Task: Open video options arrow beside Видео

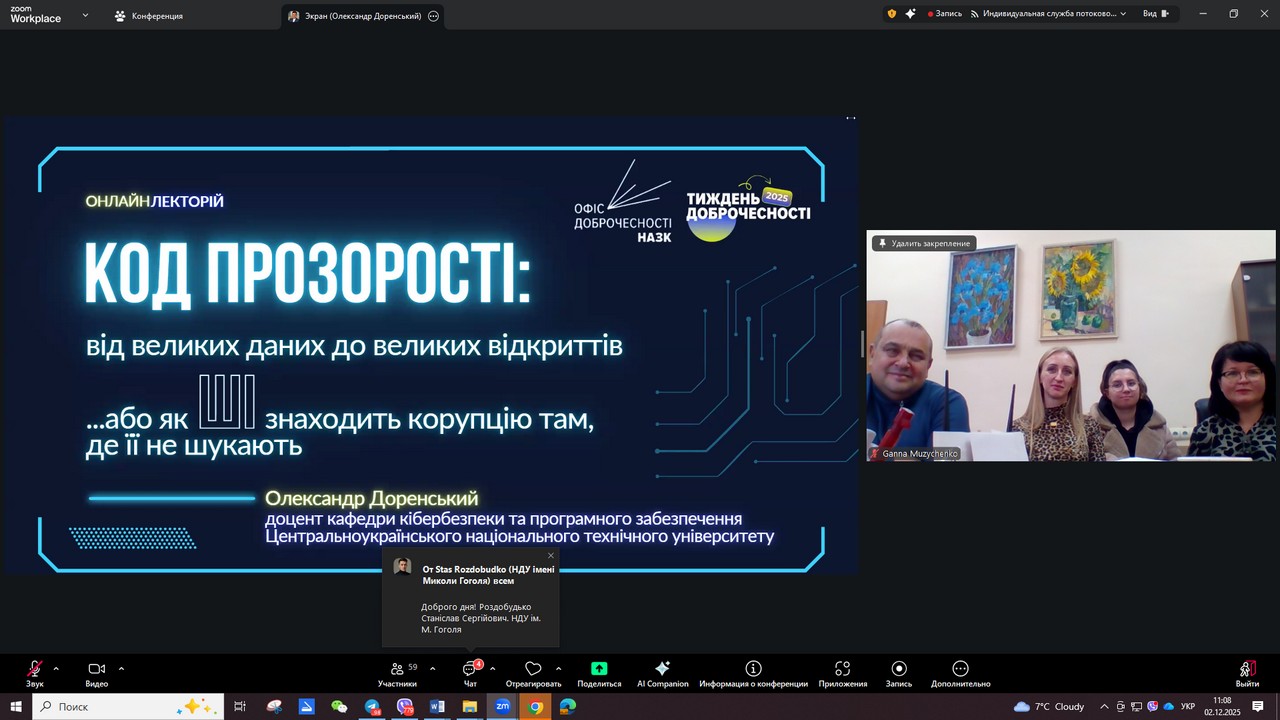Action: 121,668
